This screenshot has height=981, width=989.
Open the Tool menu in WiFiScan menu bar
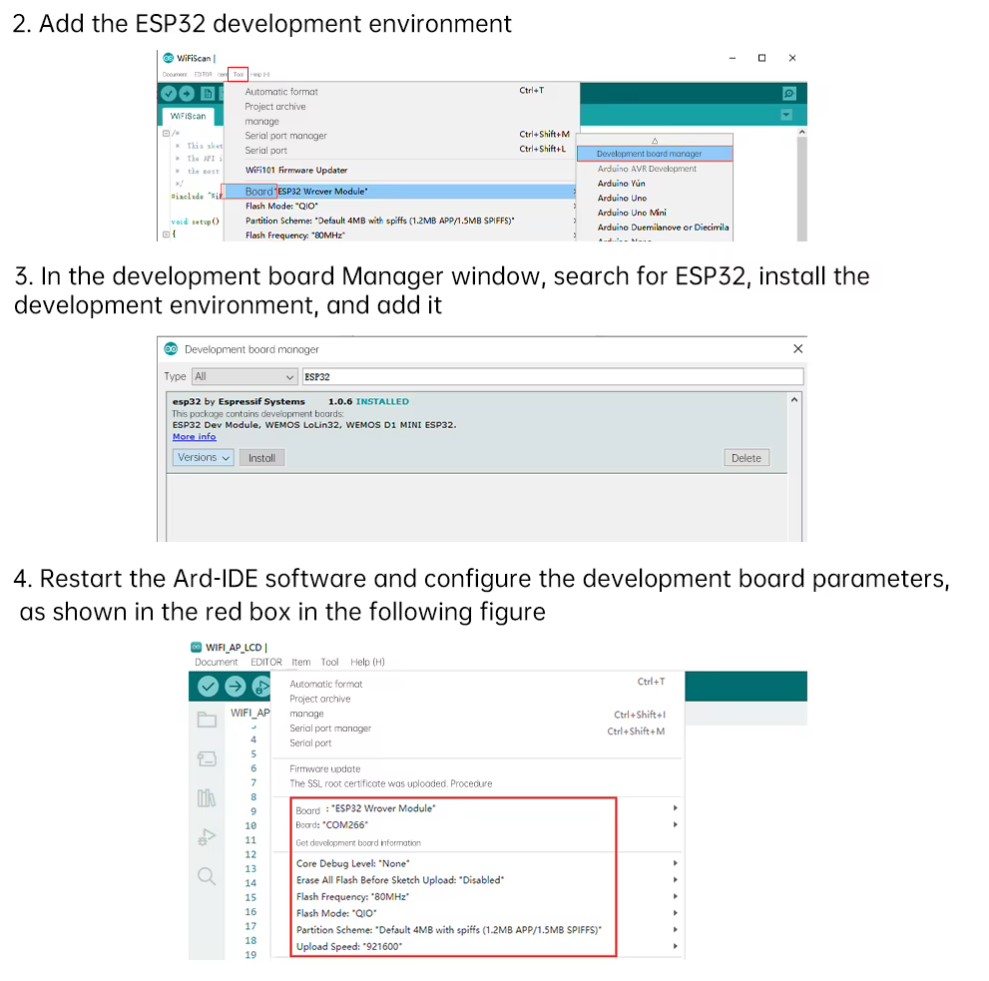(x=238, y=74)
